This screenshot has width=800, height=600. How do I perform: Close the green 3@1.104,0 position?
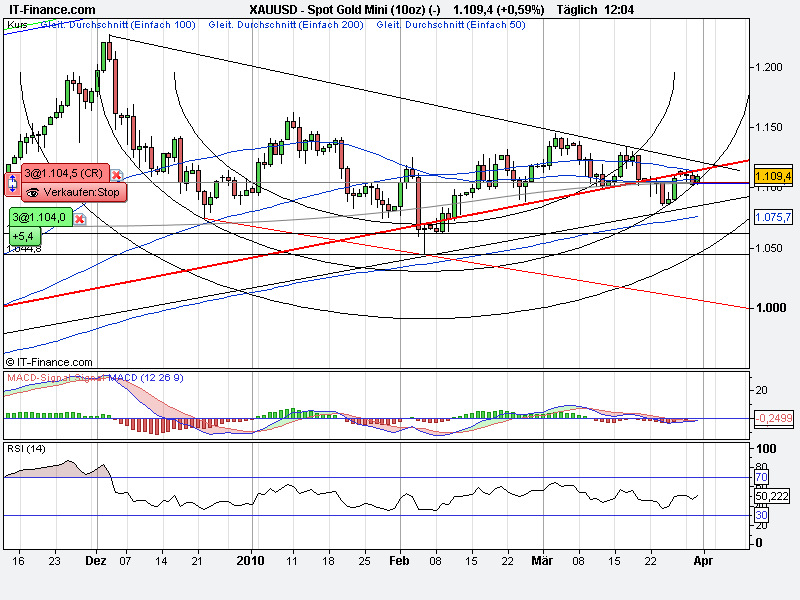(x=80, y=219)
